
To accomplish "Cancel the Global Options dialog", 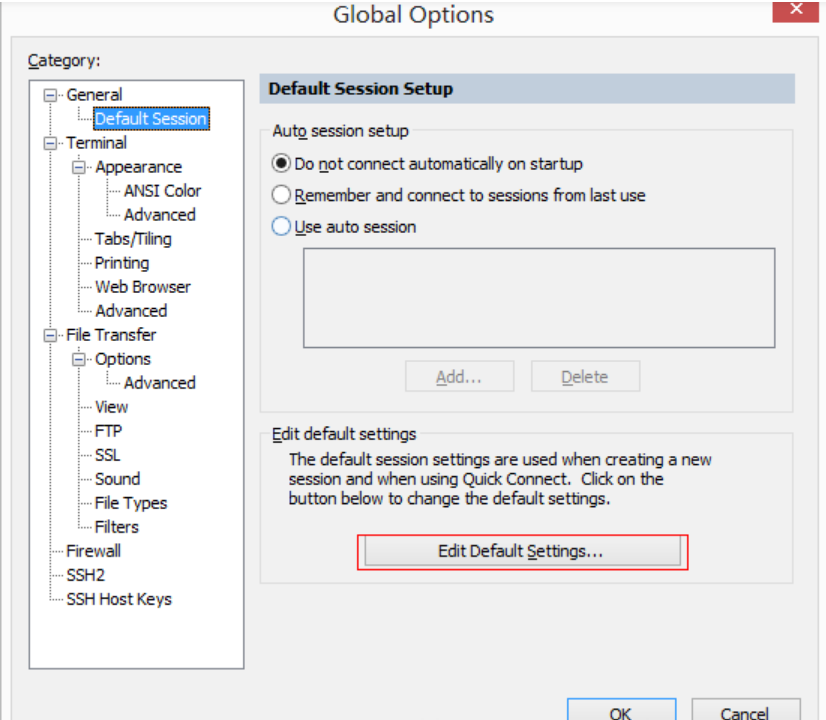I will click(745, 711).
